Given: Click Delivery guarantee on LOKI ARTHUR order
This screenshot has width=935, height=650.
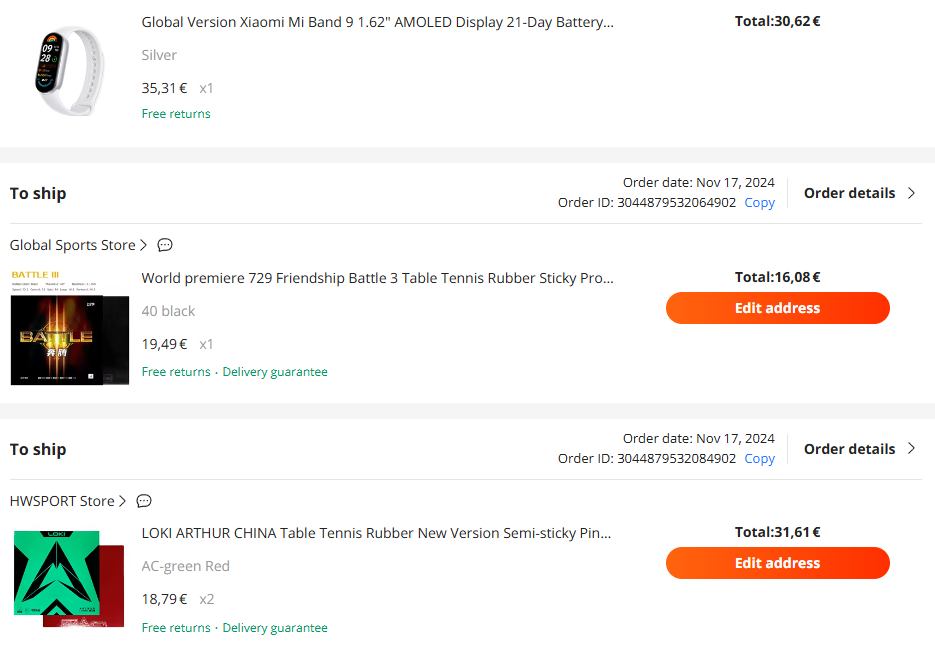Looking at the screenshot, I should 275,627.
